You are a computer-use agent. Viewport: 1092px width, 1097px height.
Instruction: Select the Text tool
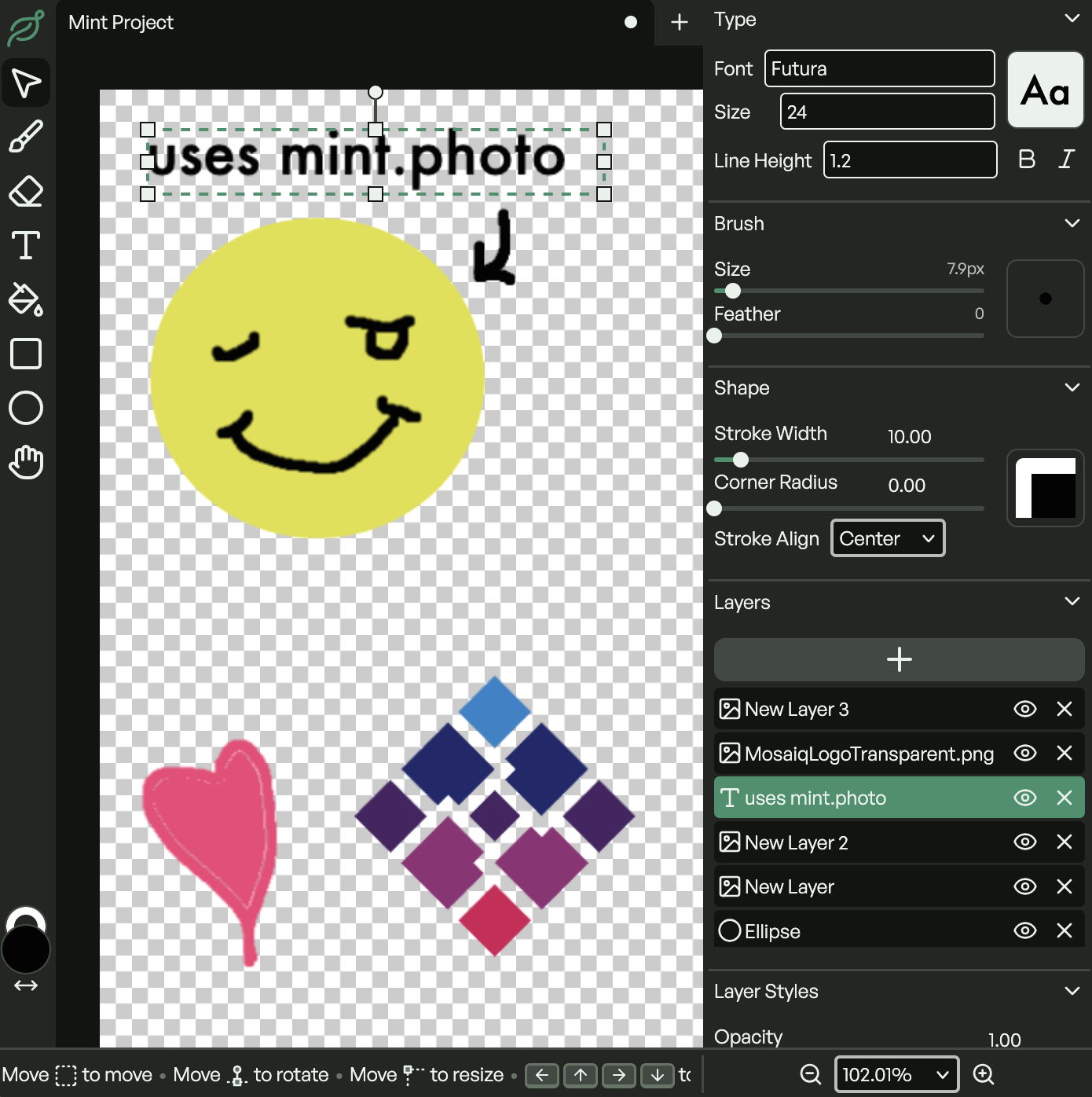[26, 245]
